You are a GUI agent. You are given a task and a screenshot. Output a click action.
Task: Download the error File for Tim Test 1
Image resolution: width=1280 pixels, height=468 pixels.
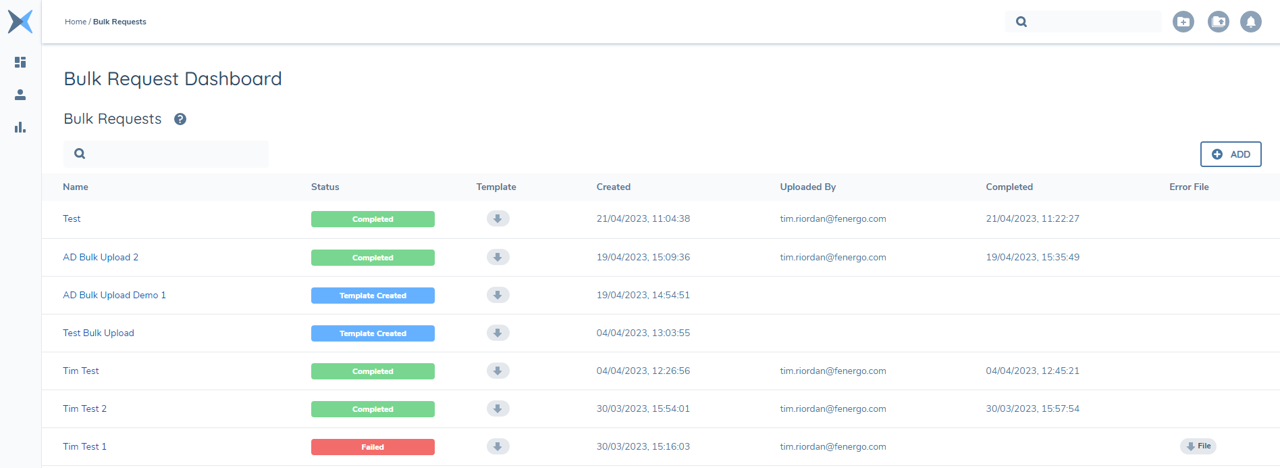tap(1198, 447)
